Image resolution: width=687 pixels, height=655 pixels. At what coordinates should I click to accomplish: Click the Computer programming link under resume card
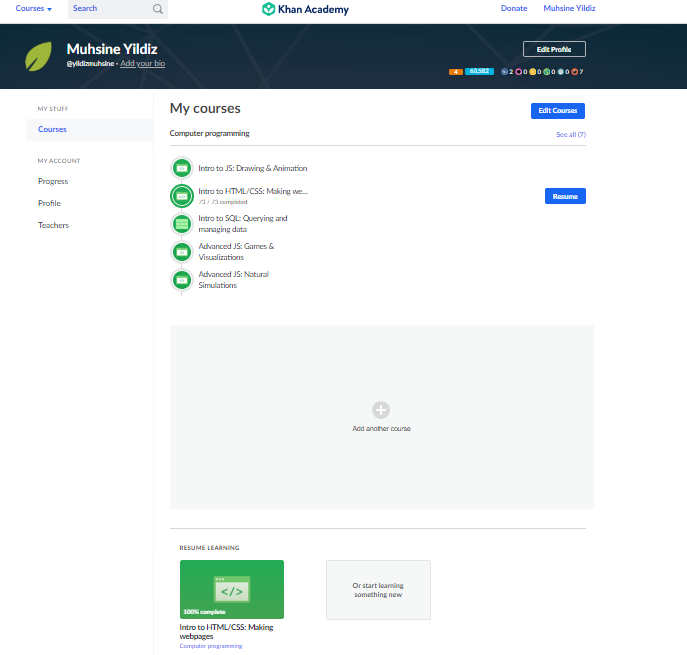pyautogui.click(x=211, y=646)
